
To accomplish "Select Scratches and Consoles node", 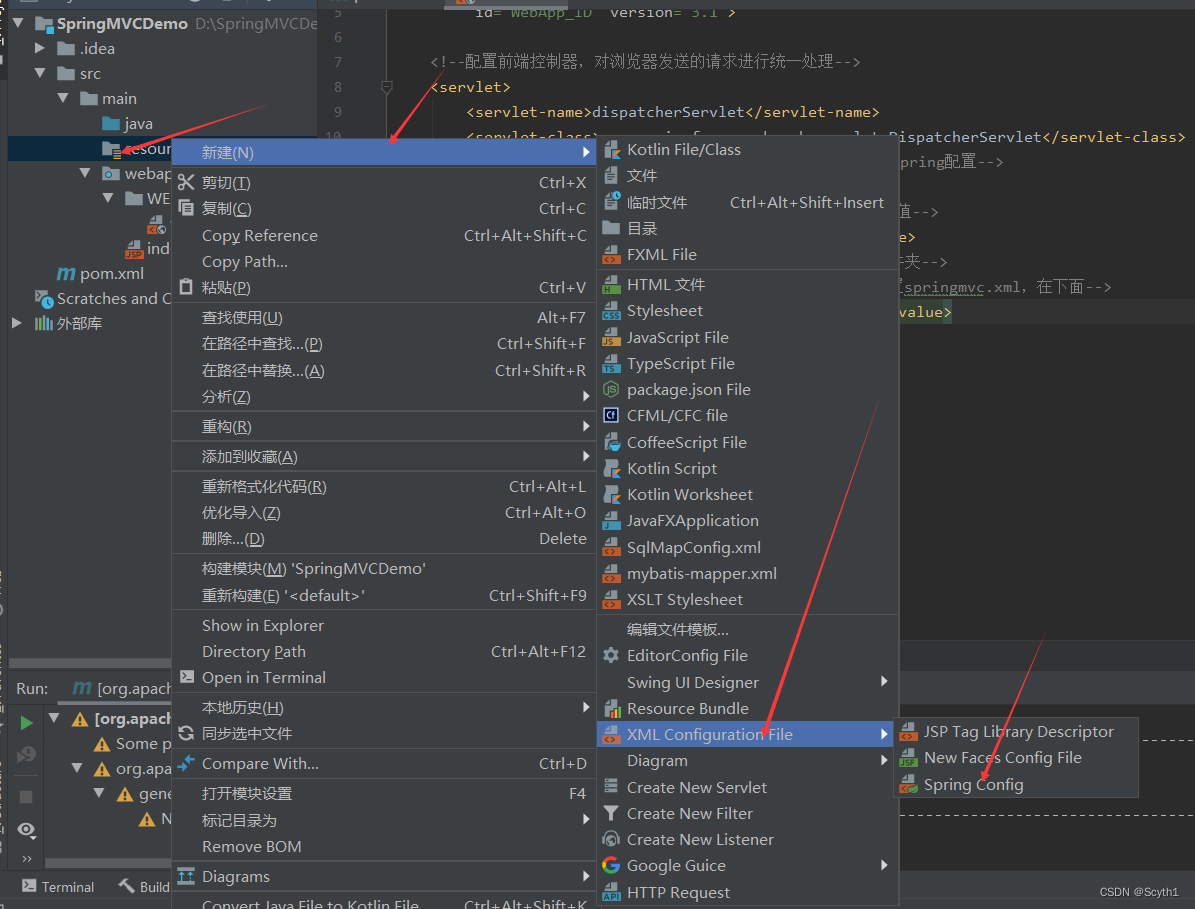I will (103, 299).
